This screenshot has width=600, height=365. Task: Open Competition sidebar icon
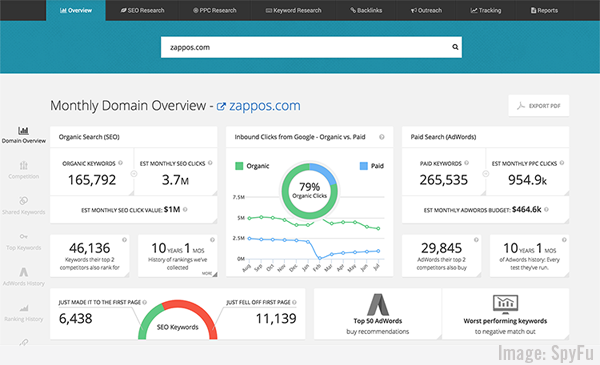(23, 166)
